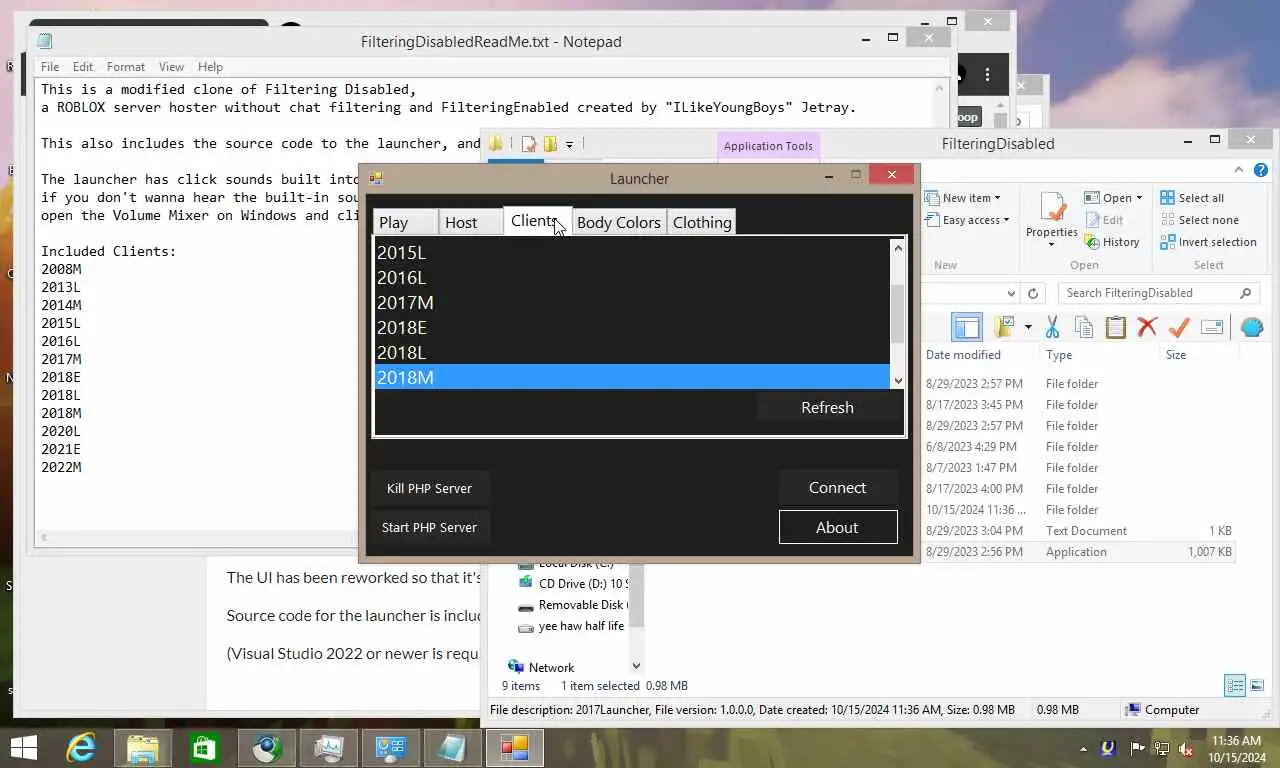
Task: Click the network tray icon
Action: point(1162,748)
